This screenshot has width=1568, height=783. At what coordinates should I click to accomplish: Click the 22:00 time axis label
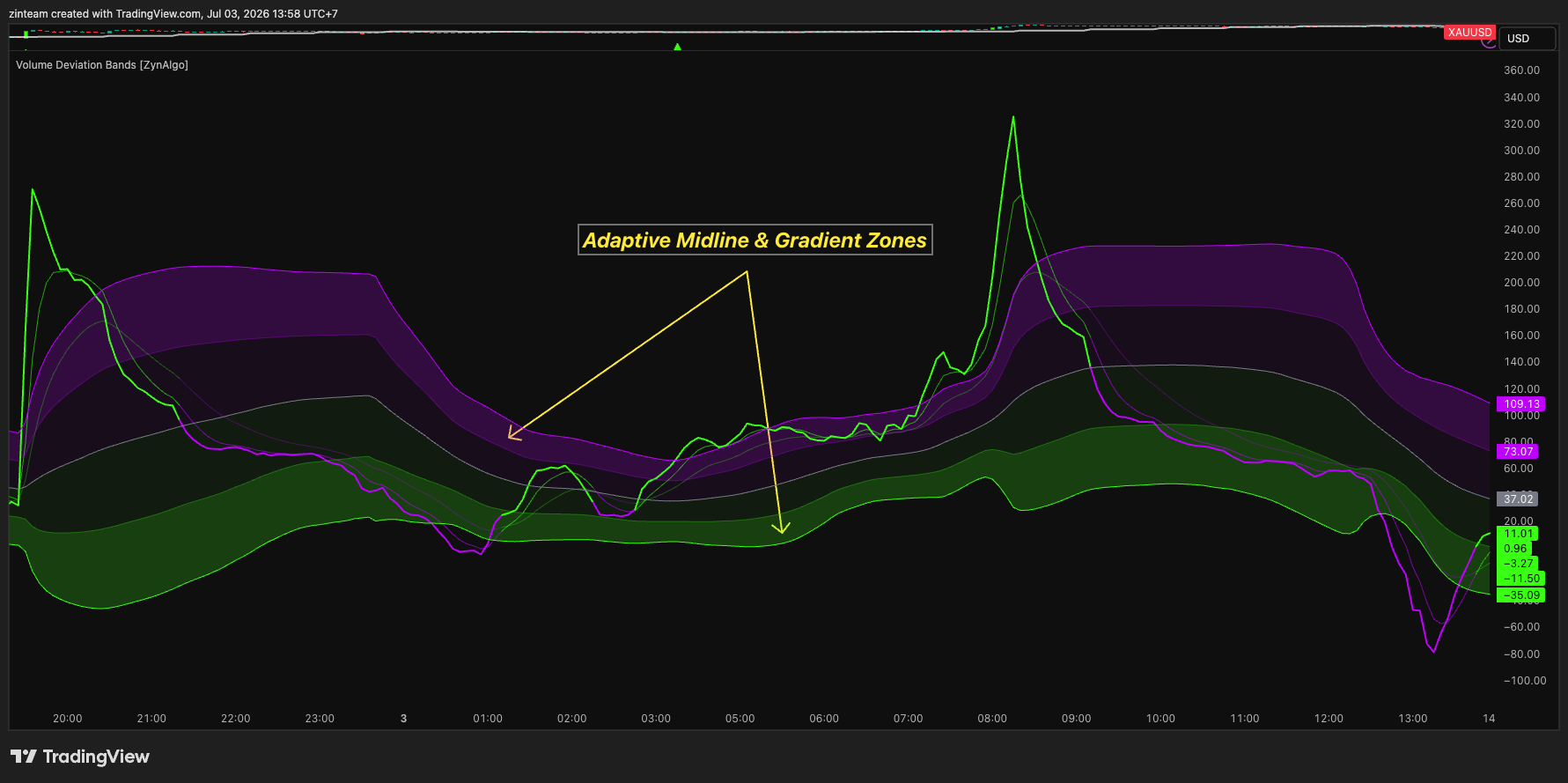pos(236,719)
